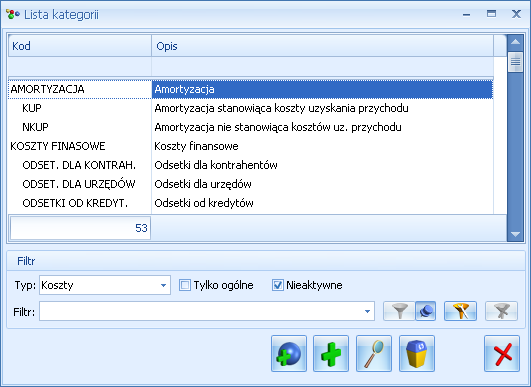Click the Kod column filter row cell
This screenshot has width=531, height=387.
(80, 67)
